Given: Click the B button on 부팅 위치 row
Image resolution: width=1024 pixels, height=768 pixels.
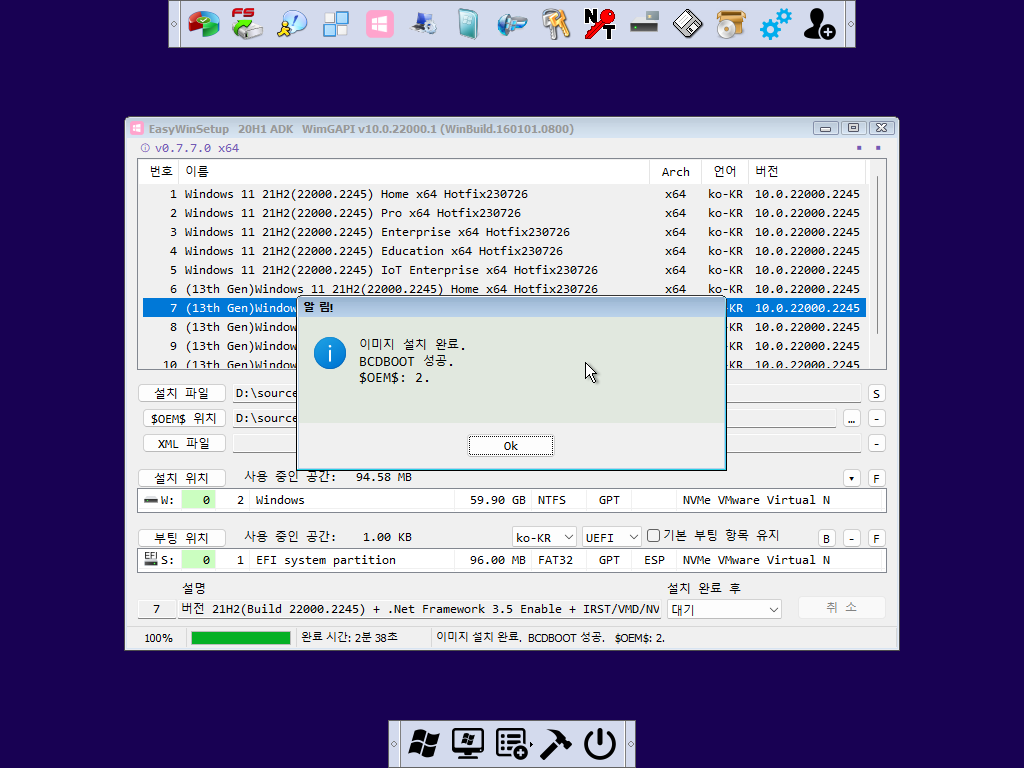Looking at the screenshot, I should point(827,539).
